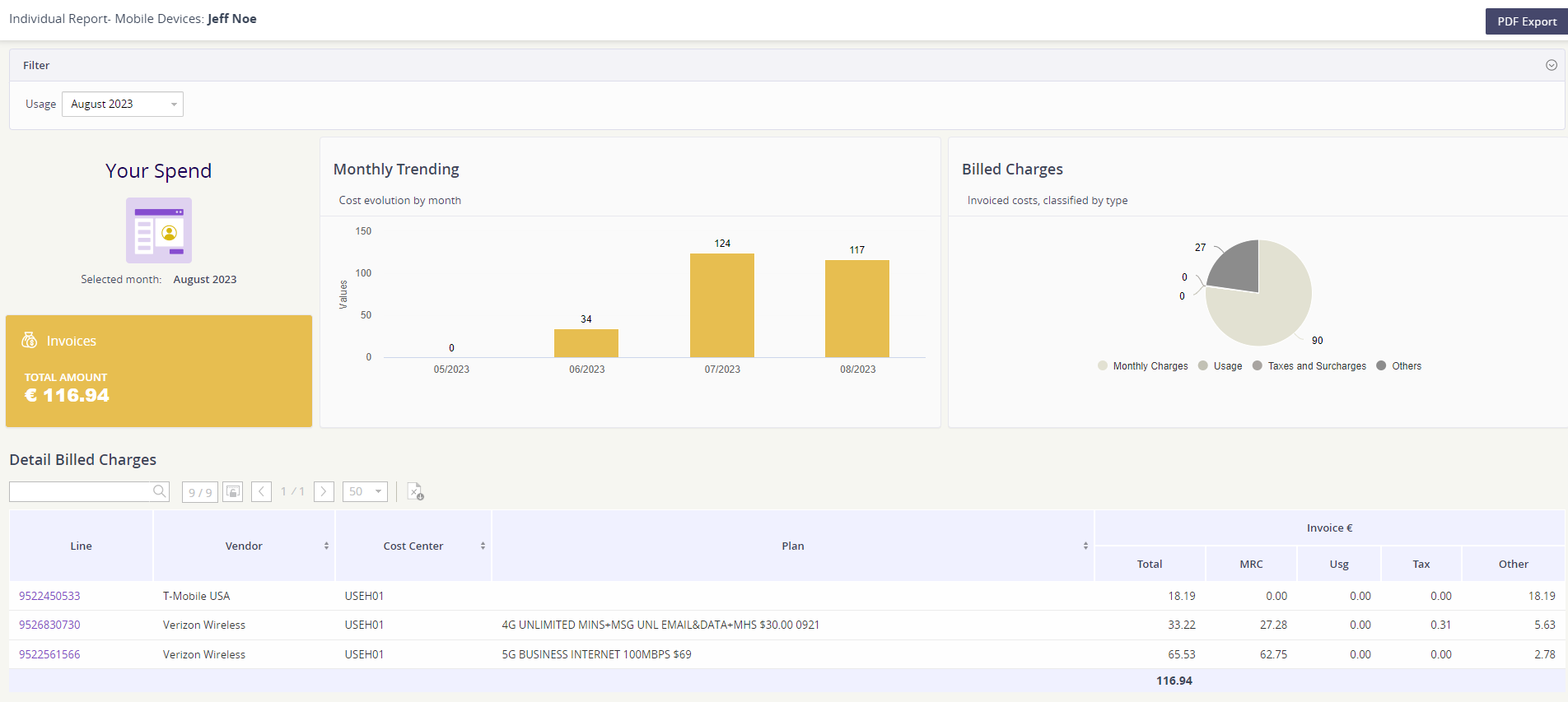Click the Tax column header

1421,564
